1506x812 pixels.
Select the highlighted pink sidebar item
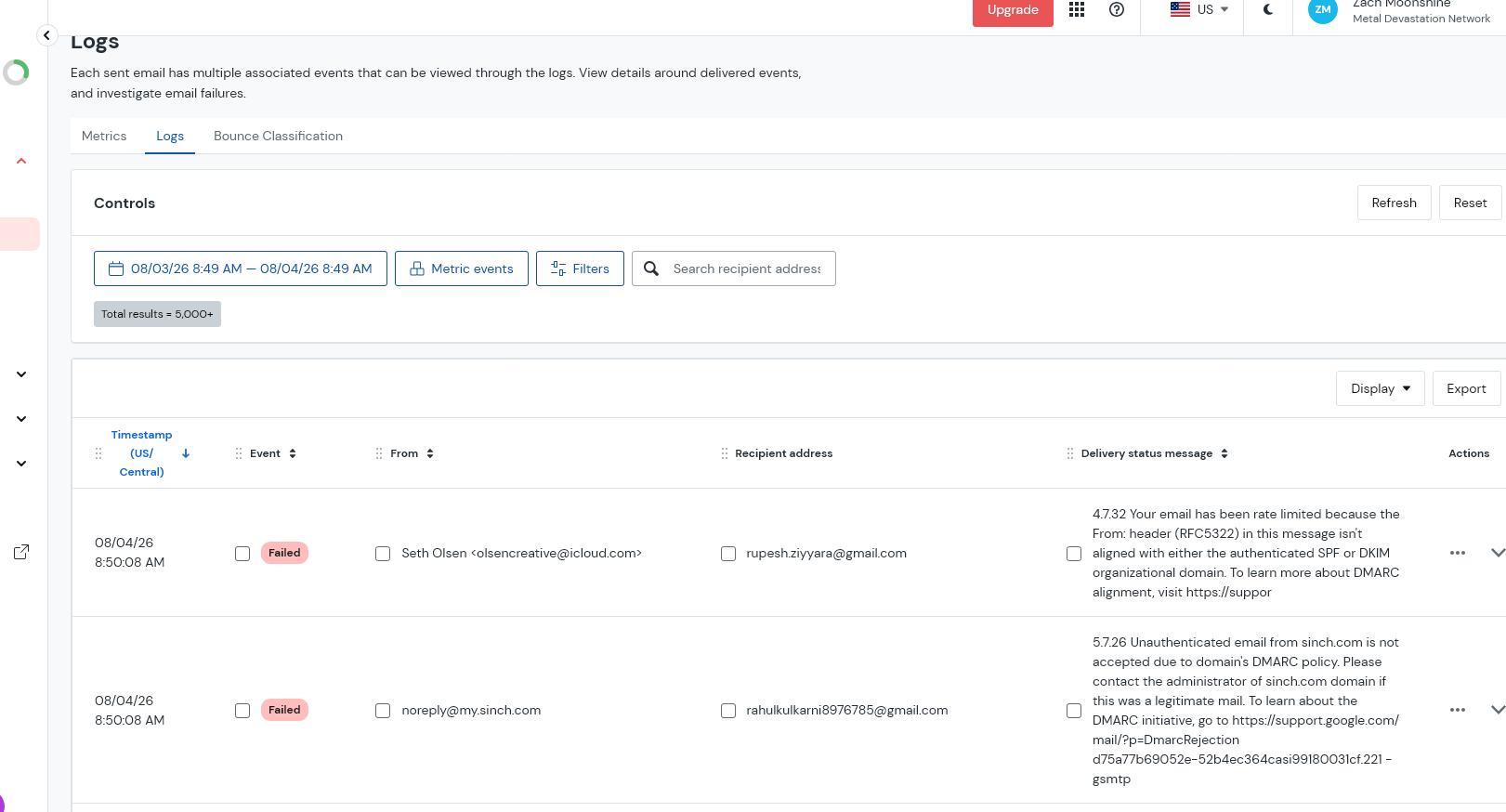(20, 234)
